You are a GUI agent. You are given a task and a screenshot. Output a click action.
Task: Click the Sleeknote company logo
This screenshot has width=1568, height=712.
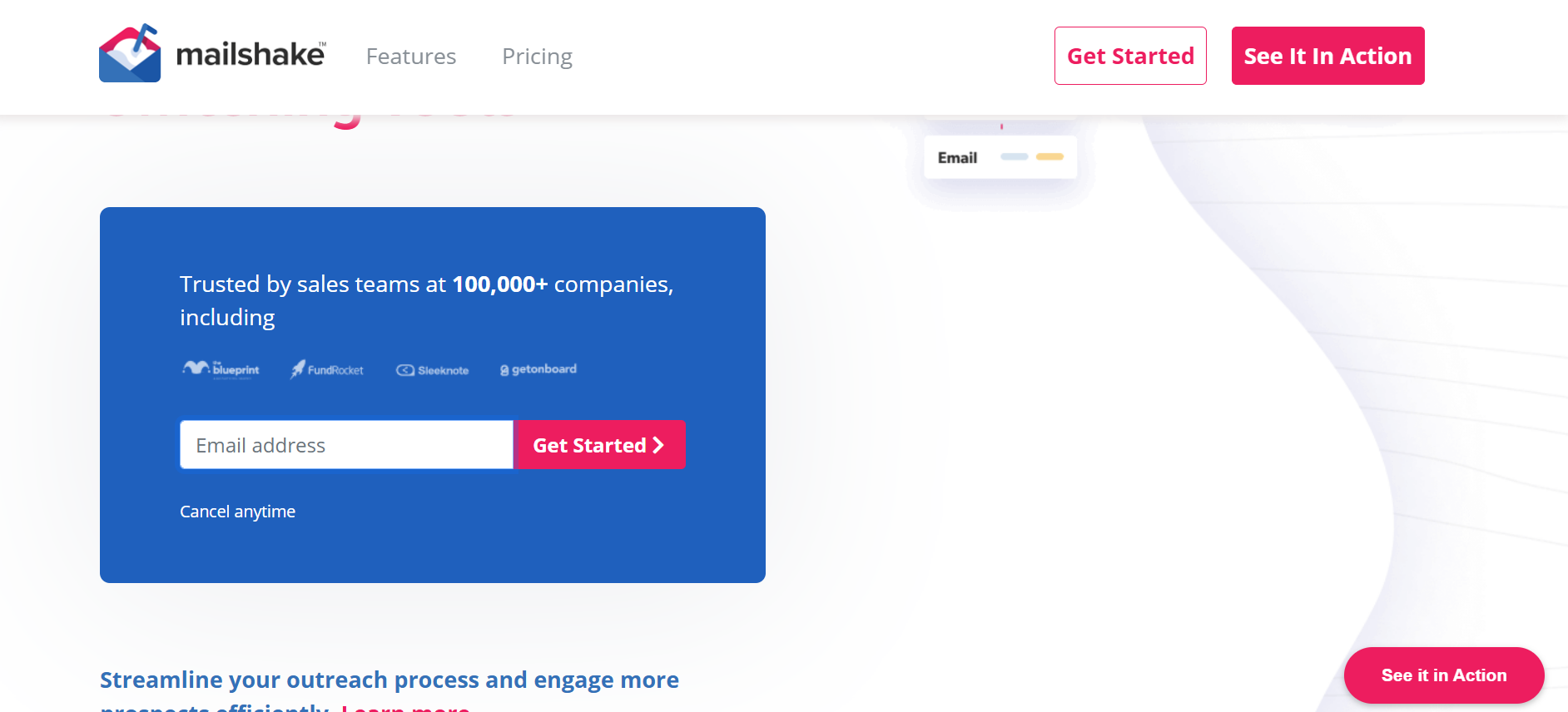(433, 370)
